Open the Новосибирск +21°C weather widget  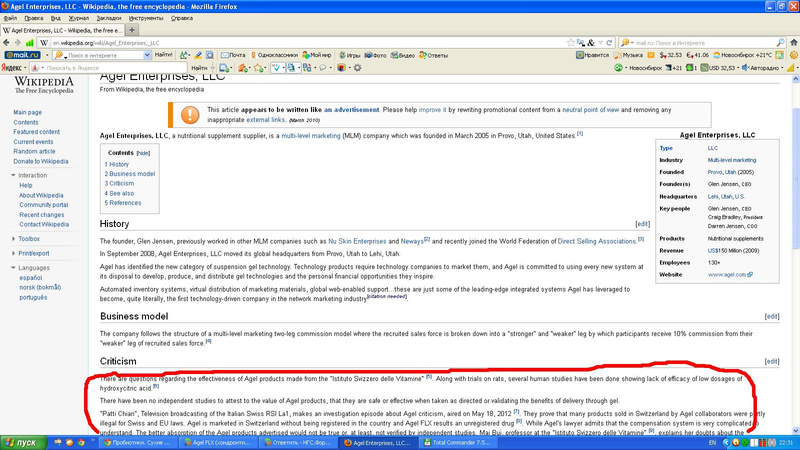tap(742, 55)
